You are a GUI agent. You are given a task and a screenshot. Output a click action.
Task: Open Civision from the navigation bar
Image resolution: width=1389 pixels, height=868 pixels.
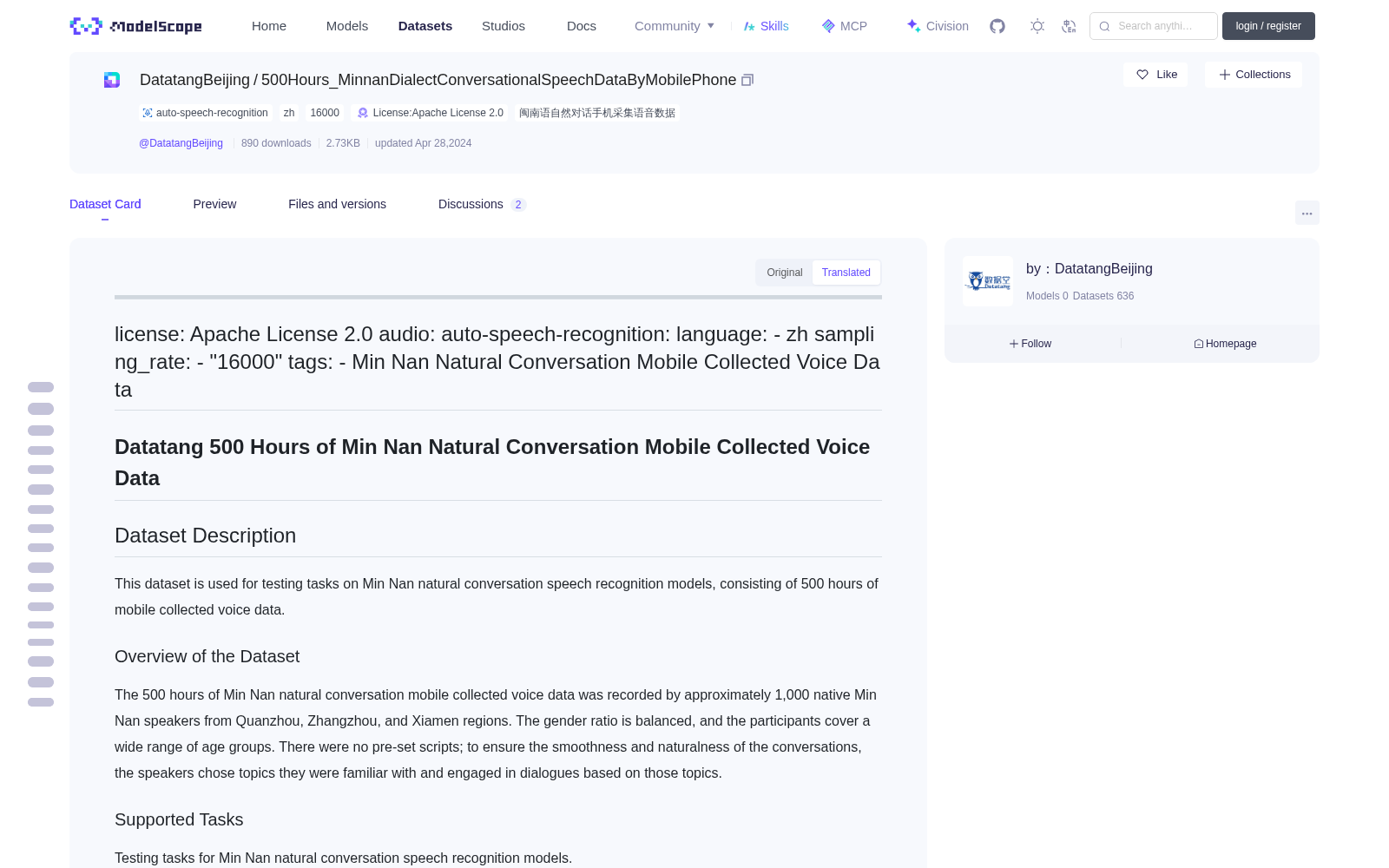938,26
